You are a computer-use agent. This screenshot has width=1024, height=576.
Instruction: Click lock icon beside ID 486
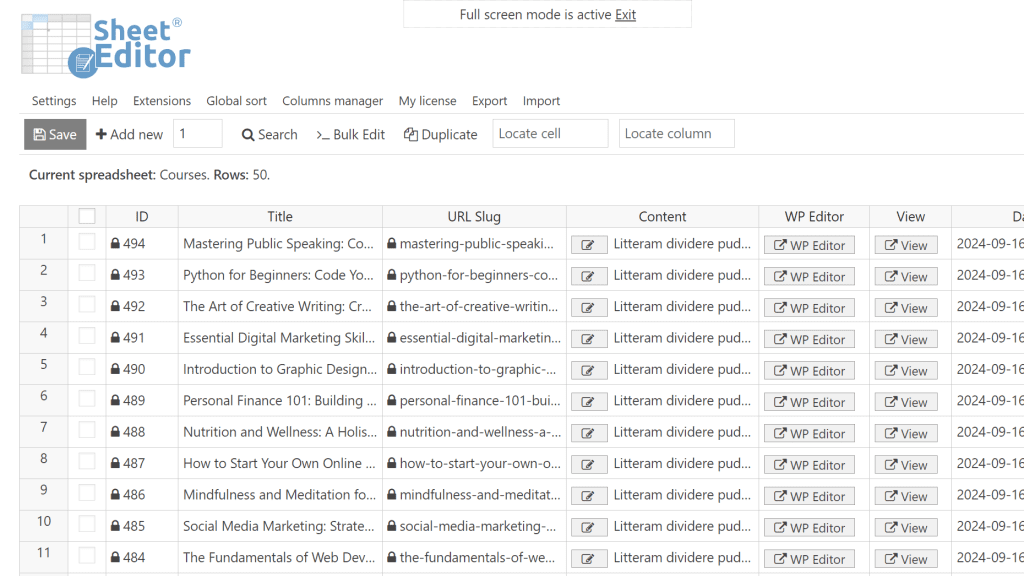coord(115,494)
